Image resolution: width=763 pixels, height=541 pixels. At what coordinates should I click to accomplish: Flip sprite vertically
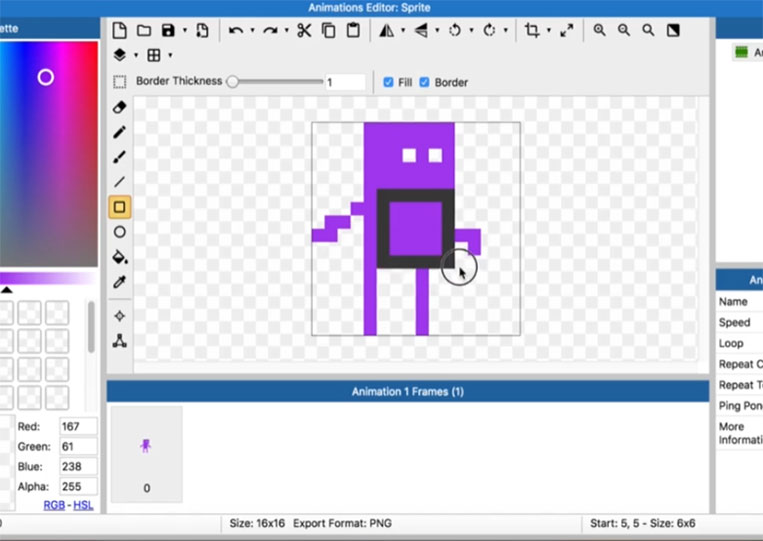tap(421, 30)
